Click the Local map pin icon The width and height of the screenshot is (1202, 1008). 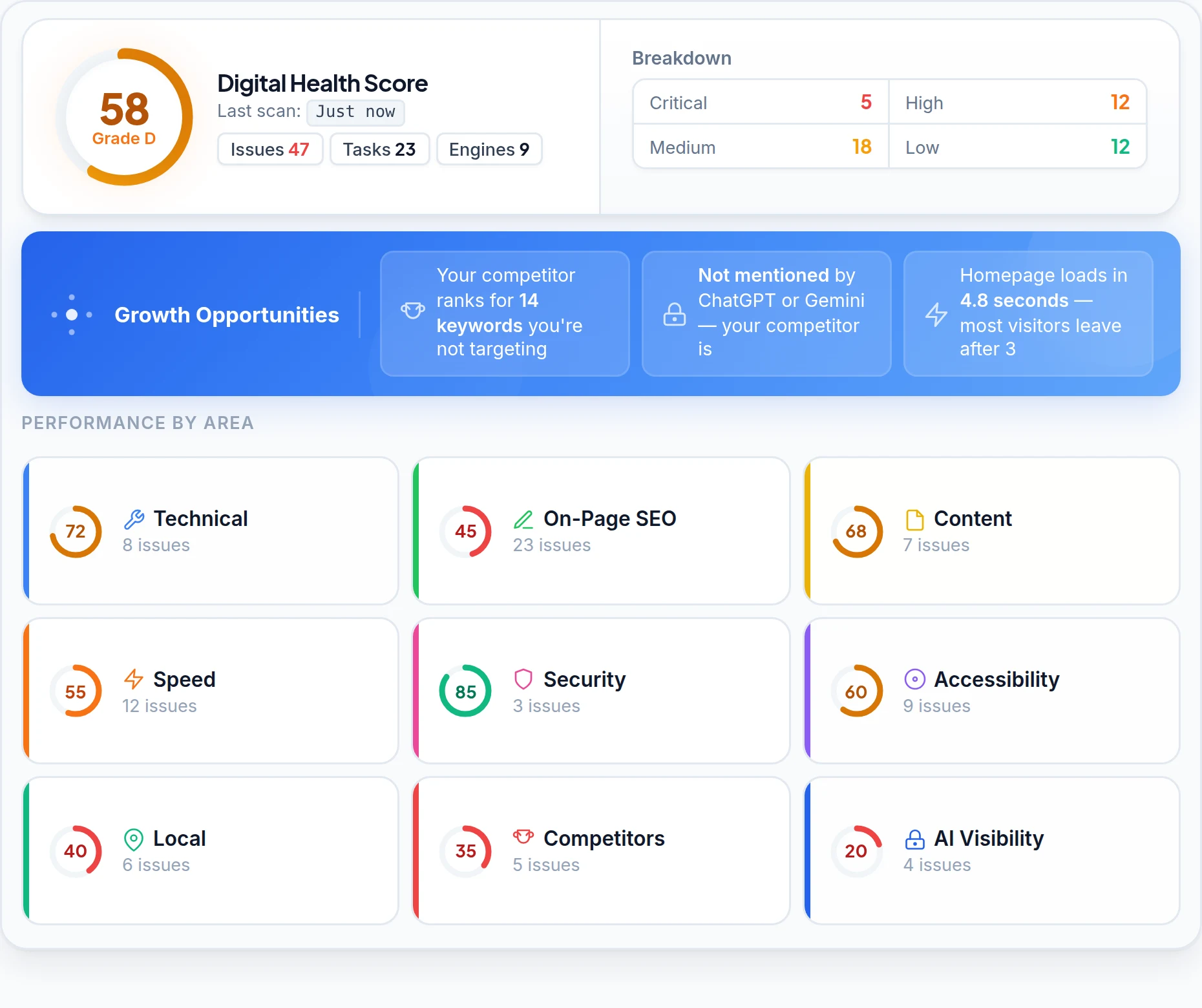point(134,839)
